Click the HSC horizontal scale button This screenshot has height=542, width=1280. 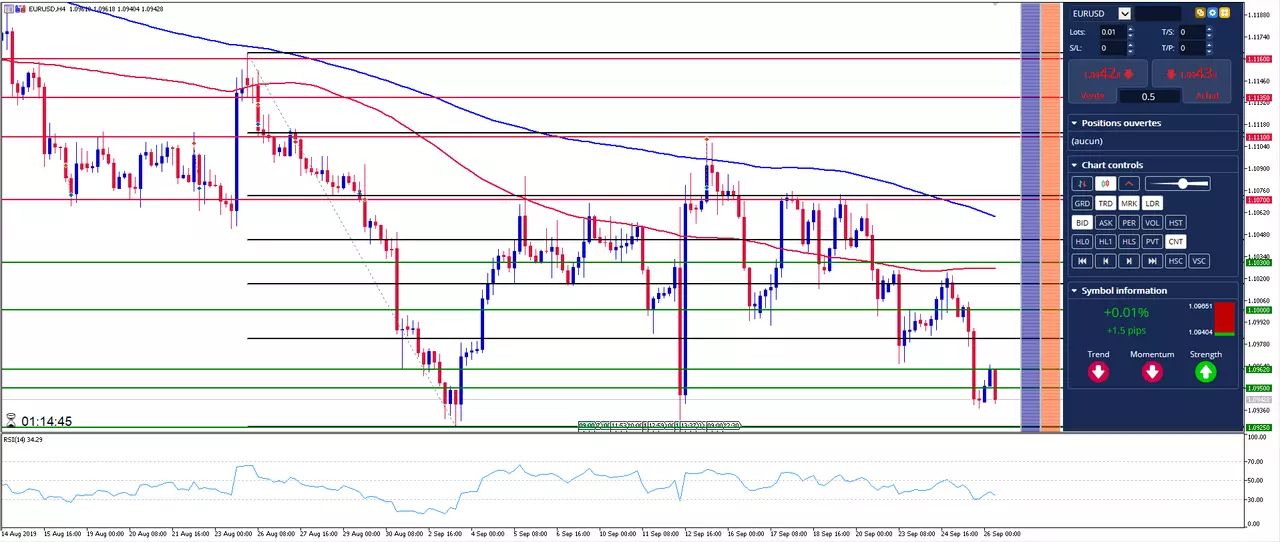(x=1176, y=261)
